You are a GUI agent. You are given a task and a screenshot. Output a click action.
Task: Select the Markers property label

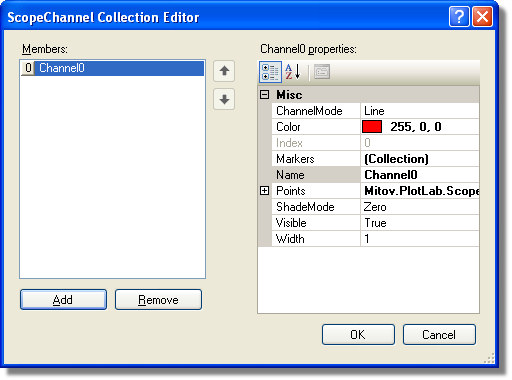295,159
